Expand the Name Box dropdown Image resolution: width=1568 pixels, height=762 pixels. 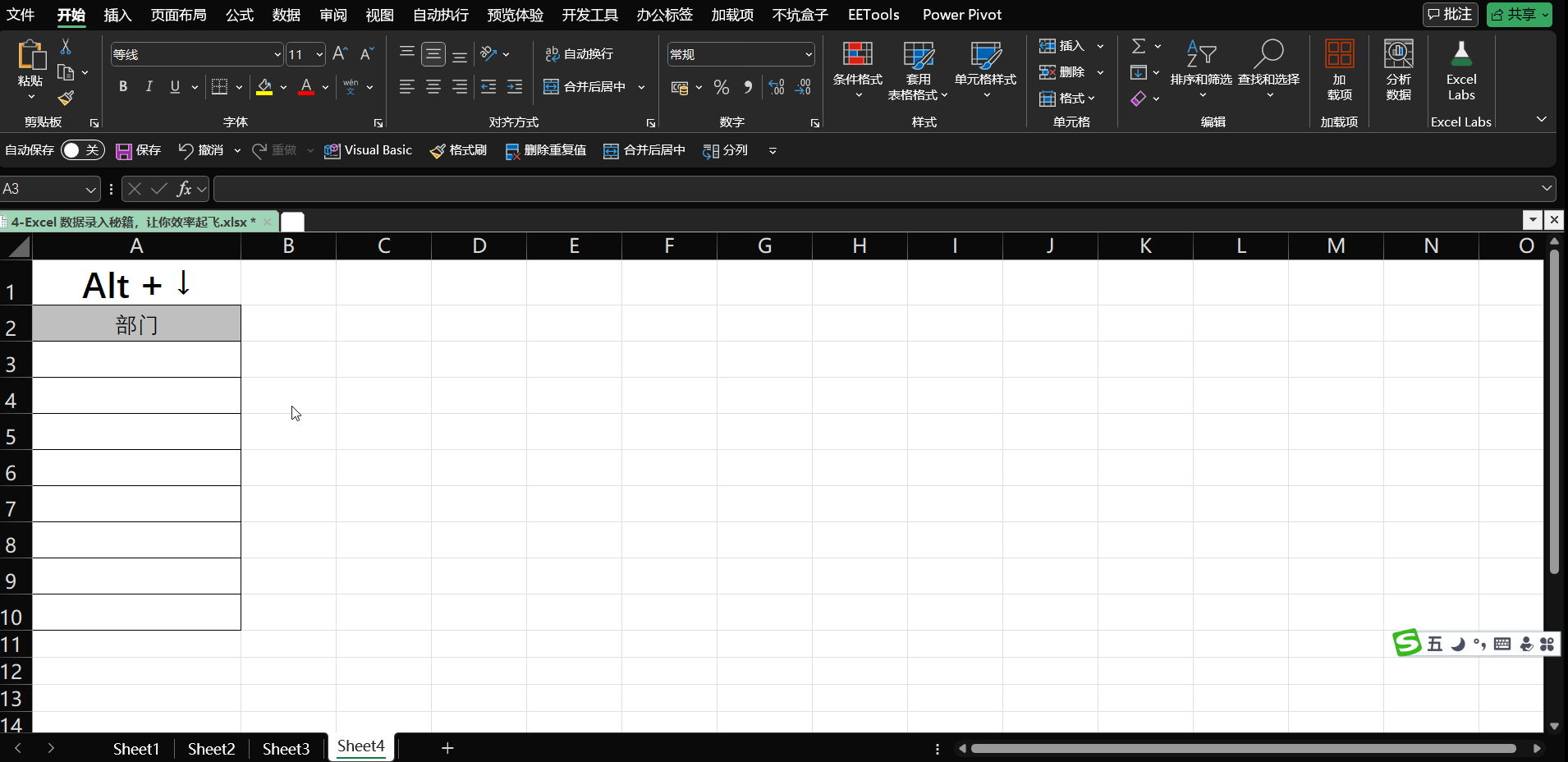[90, 189]
